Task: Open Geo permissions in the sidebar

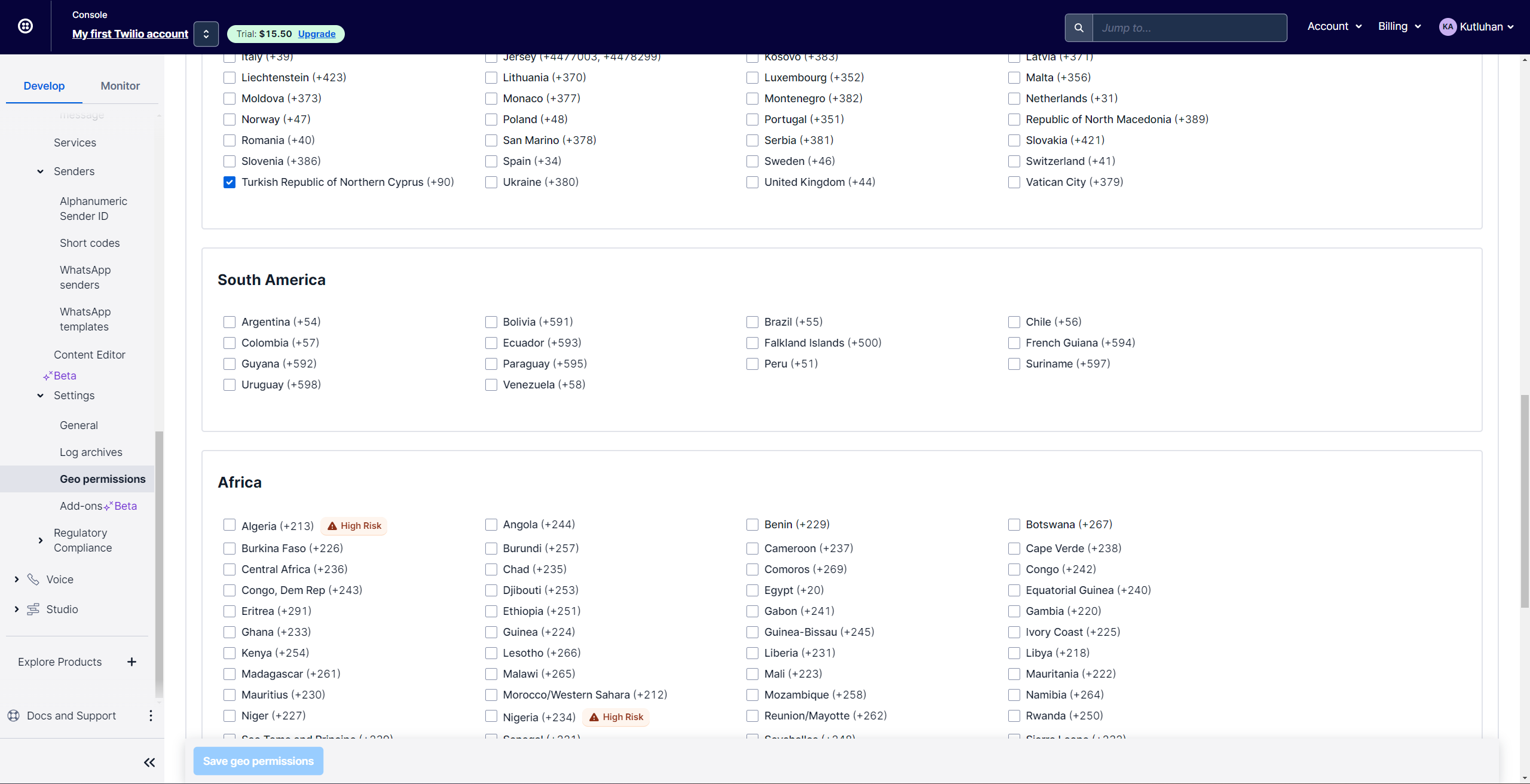Action: click(102, 479)
